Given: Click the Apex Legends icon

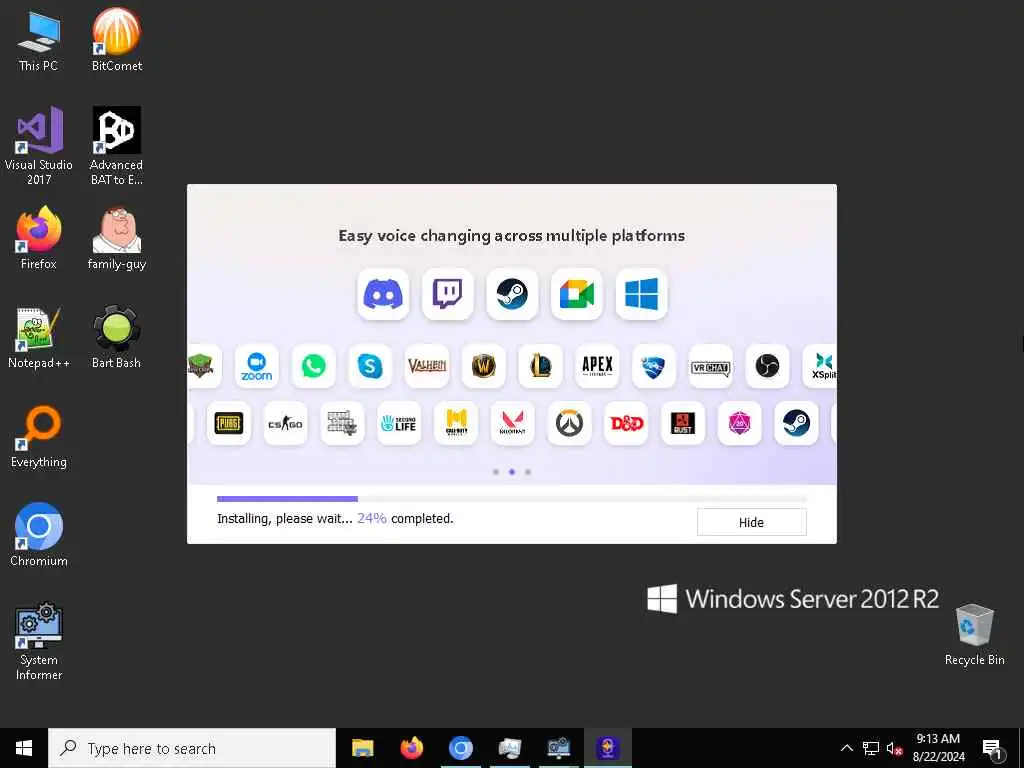Looking at the screenshot, I should coord(598,366).
